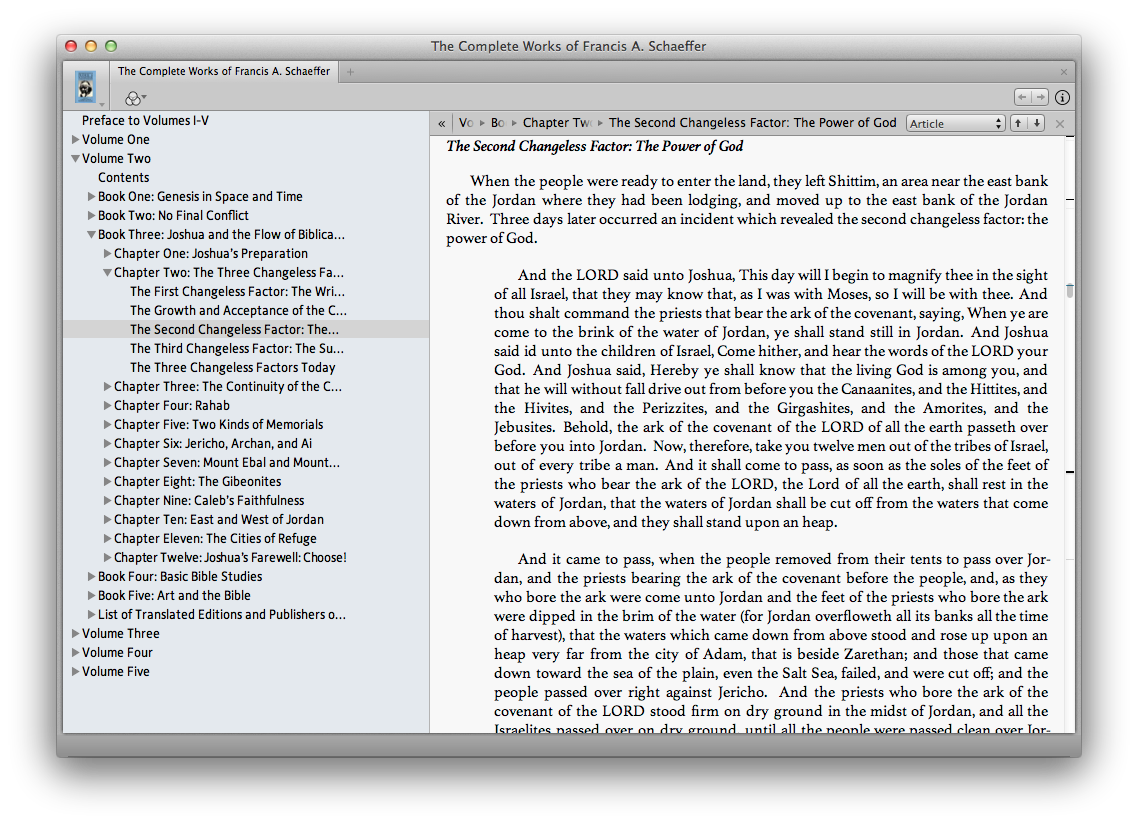This screenshot has width=1138, height=836.
Task: Collapse Chapter Two: The Three Changeless Factors
Action: point(107,273)
